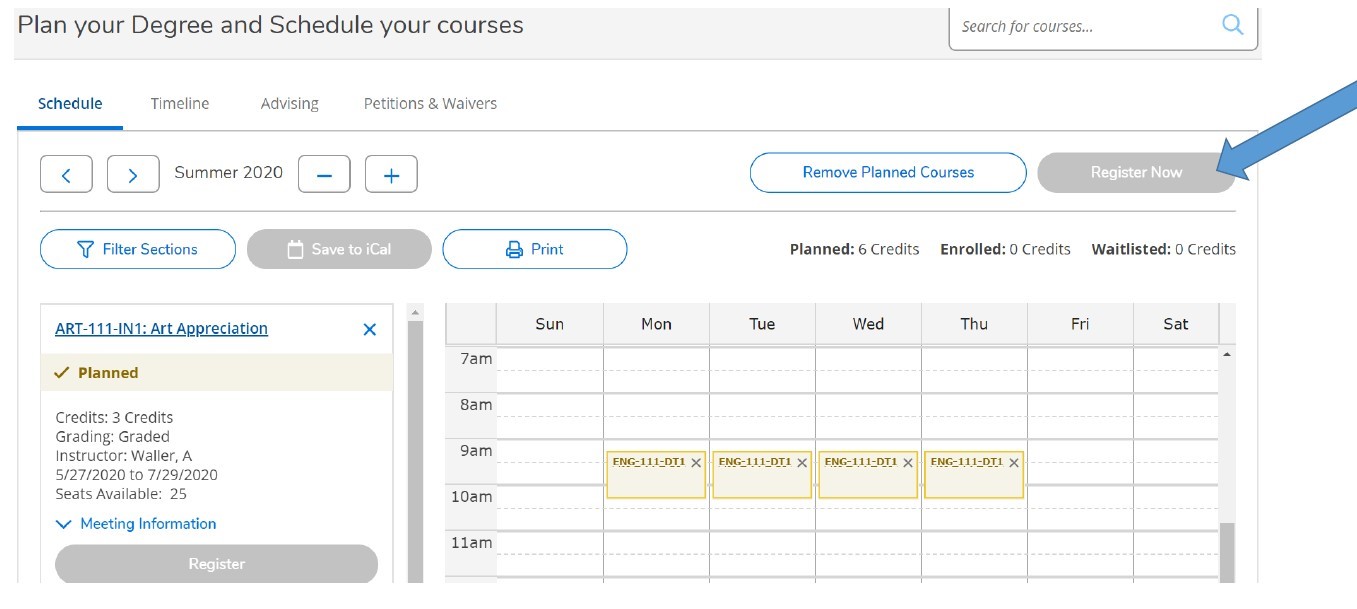Click the Register Now button
This screenshot has width=1357, height=609.
coord(1136,171)
